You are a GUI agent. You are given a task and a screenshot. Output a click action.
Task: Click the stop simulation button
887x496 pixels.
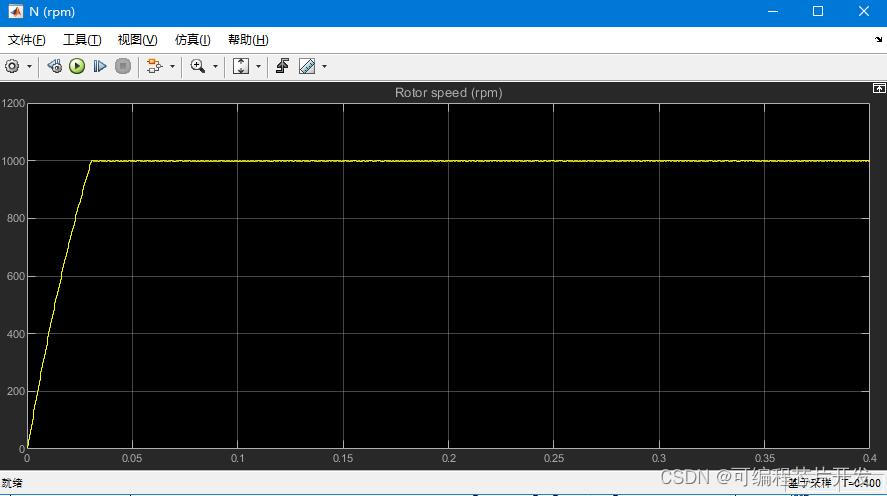tap(123, 67)
